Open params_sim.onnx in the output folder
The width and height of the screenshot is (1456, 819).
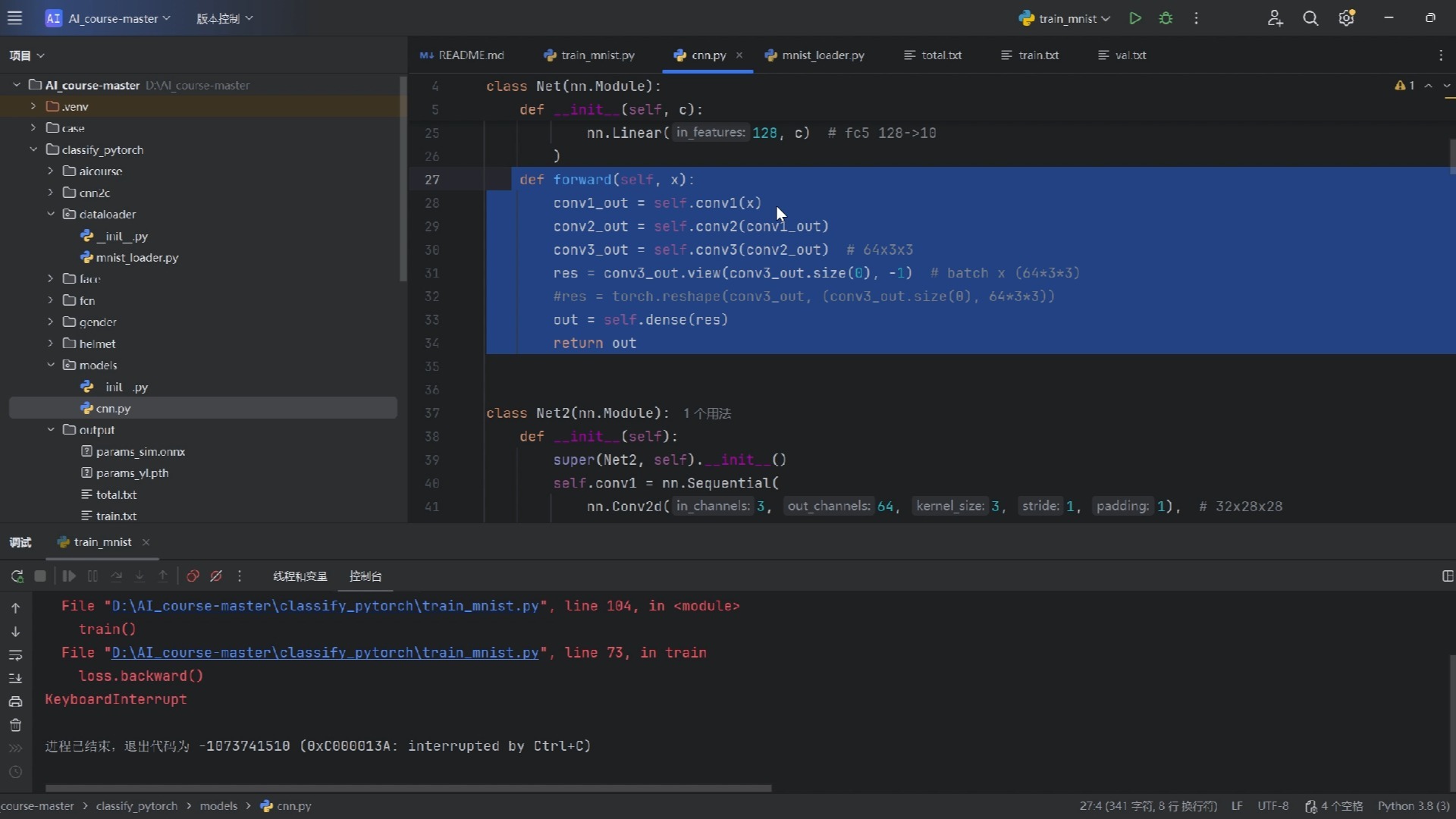tap(140, 451)
